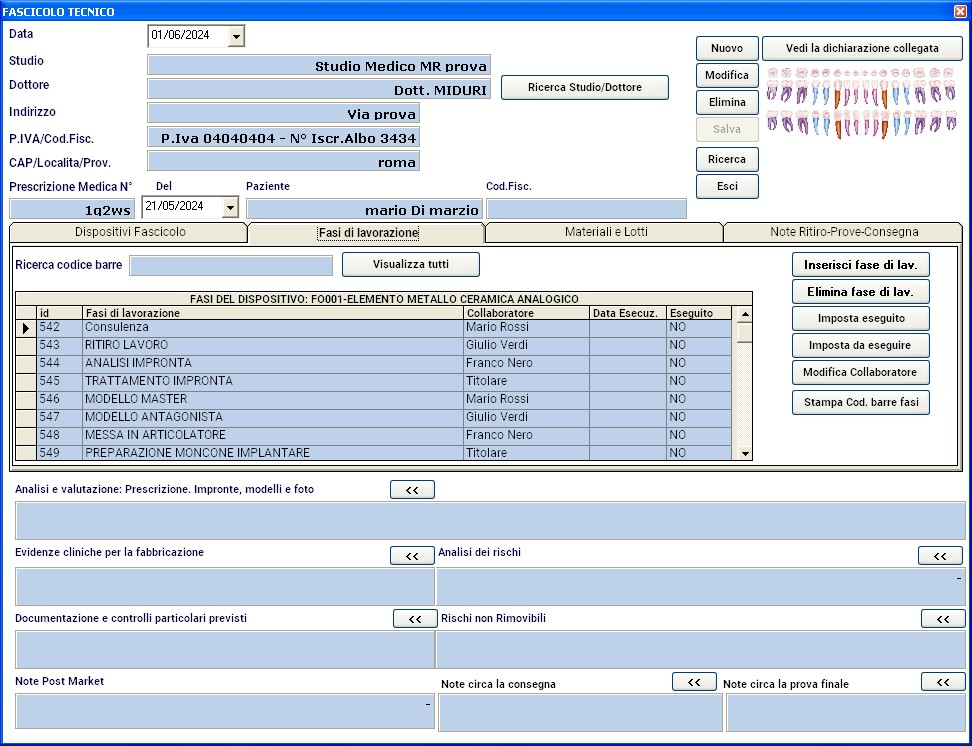The width and height of the screenshot is (972, 746).
Task: Click the Fasi di lavorazione column header
Action: pos(273,313)
